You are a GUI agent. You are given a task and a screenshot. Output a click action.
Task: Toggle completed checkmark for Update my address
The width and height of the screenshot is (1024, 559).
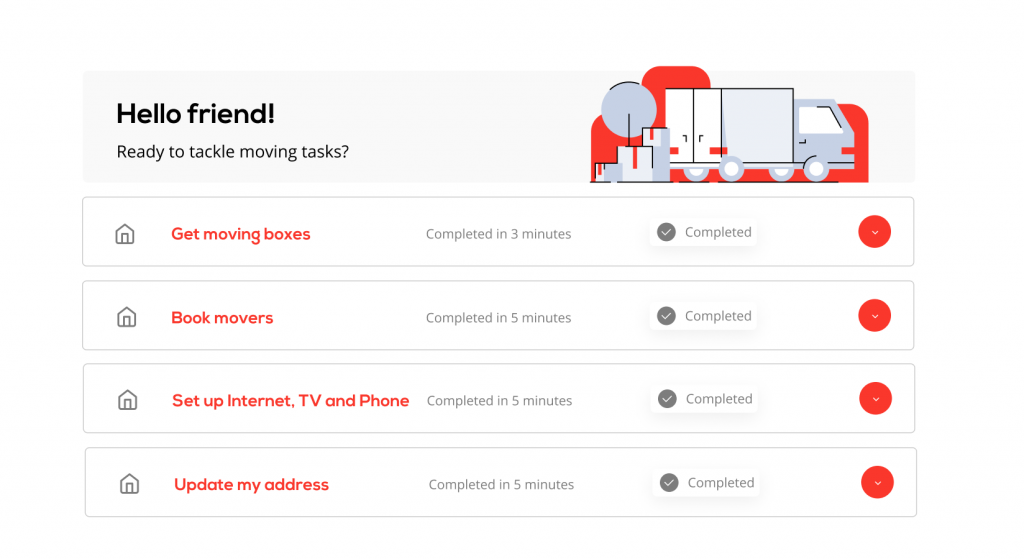pos(669,483)
